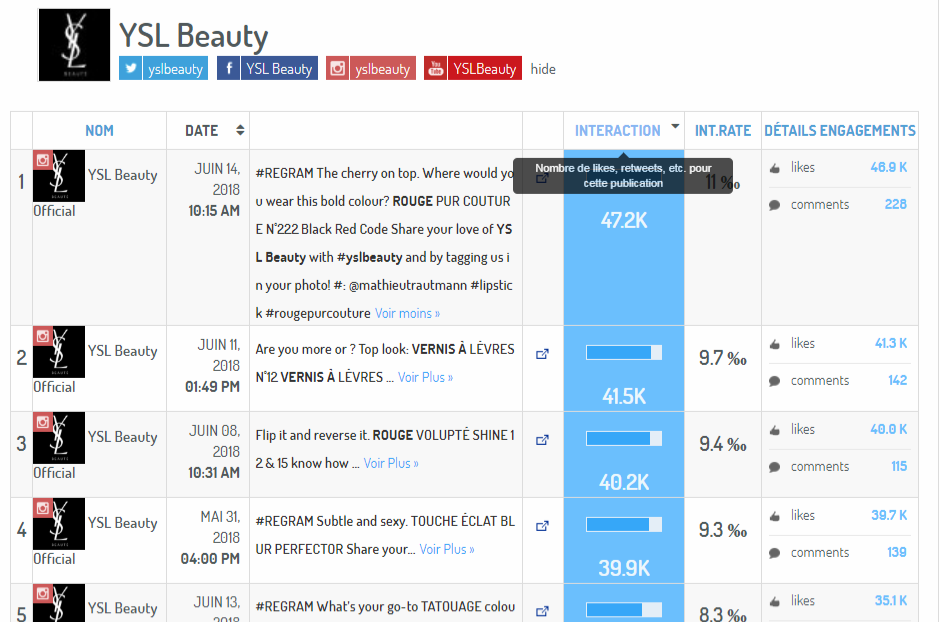Click the 139 comments count
The image size is (940, 624).
coord(897,552)
